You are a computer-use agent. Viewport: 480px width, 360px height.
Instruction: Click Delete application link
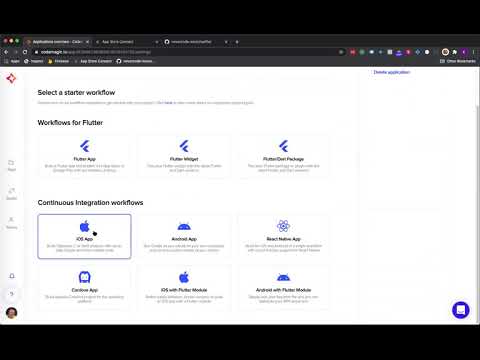(392, 72)
